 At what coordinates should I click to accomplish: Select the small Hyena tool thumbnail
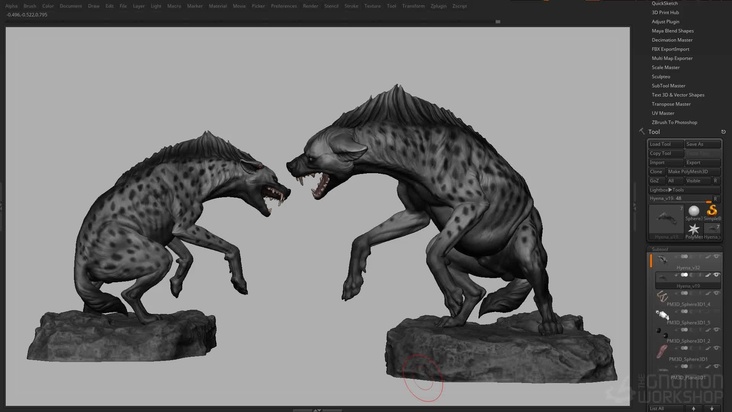(712, 229)
